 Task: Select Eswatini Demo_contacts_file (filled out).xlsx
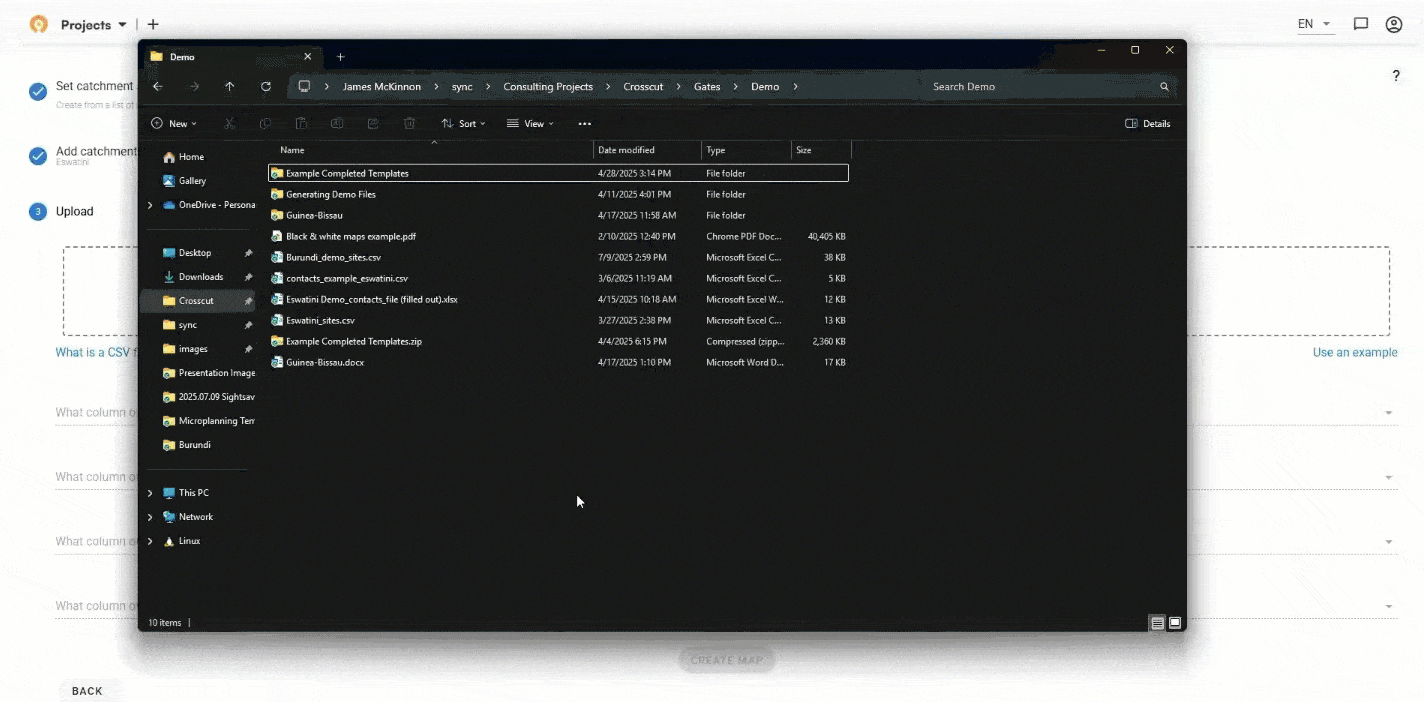tap(558, 299)
